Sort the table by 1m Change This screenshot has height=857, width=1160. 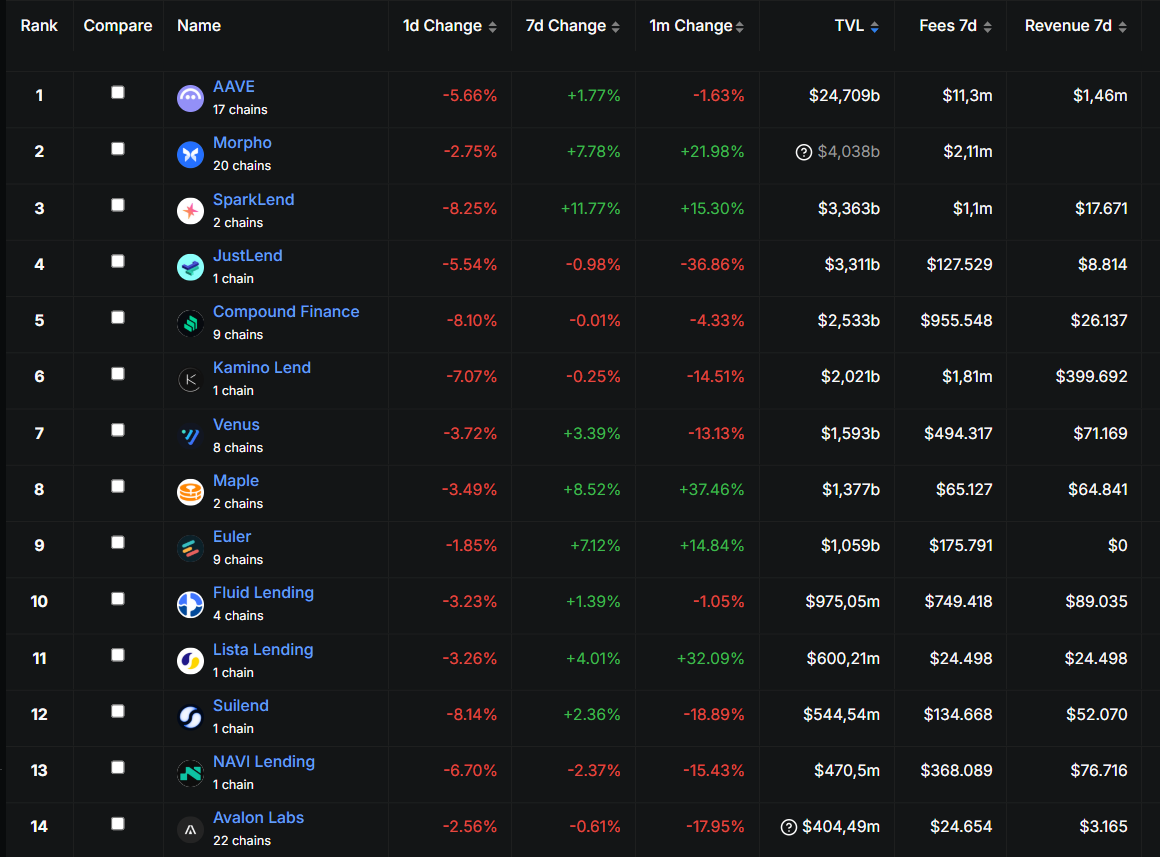[x=697, y=26]
